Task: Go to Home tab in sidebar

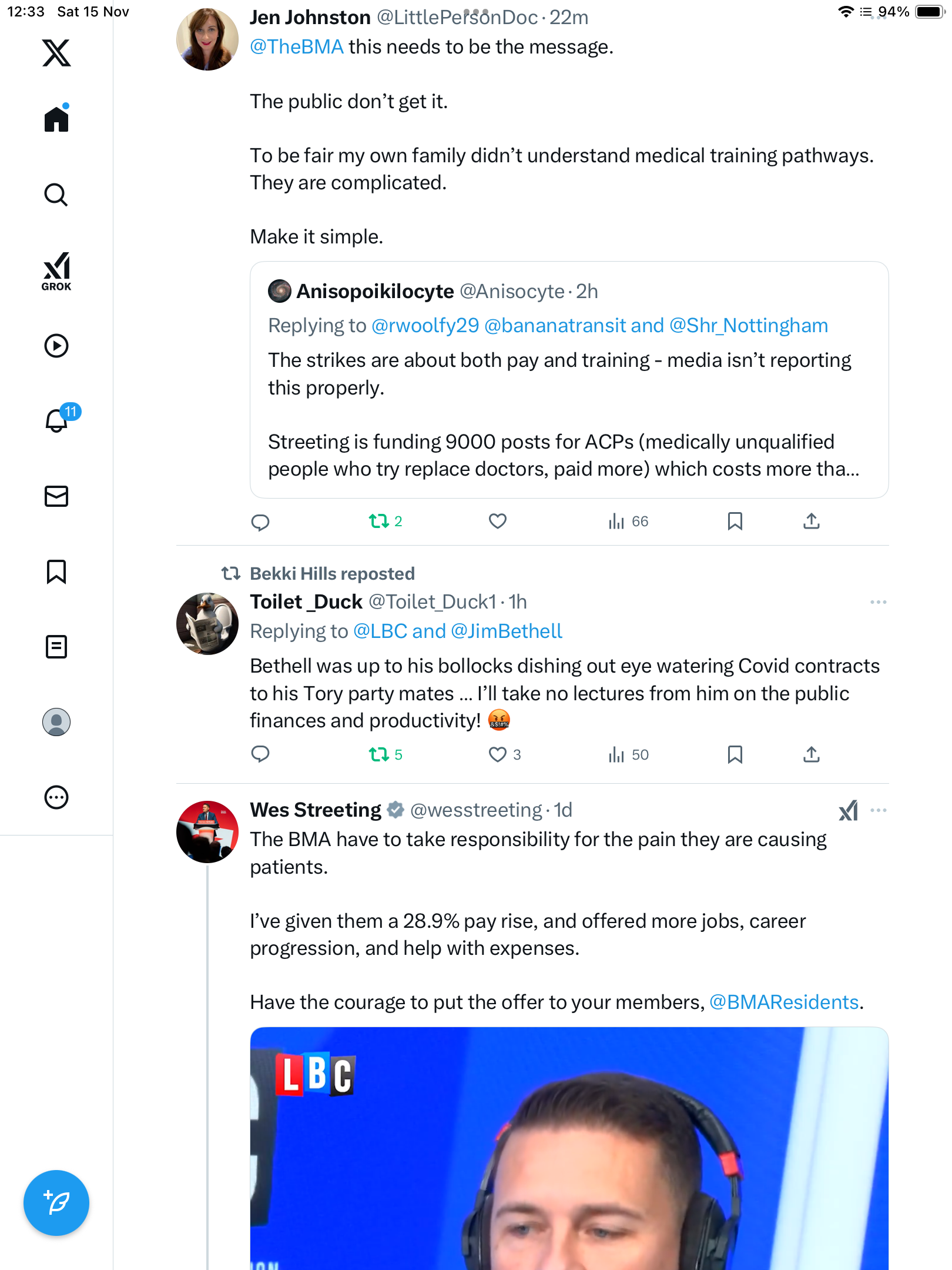Action: pyautogui.click(x=56, y=119)
